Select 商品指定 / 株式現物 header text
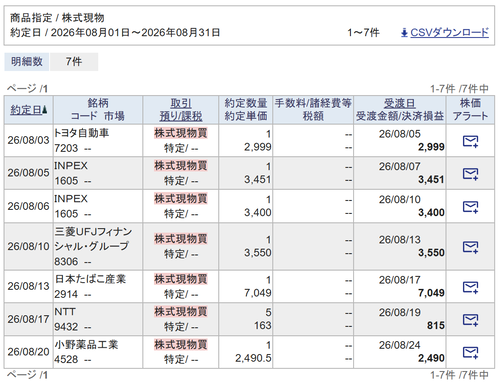The width and height of the screenshot is (500, 384). pyautogui.click(x=57, y=18)
